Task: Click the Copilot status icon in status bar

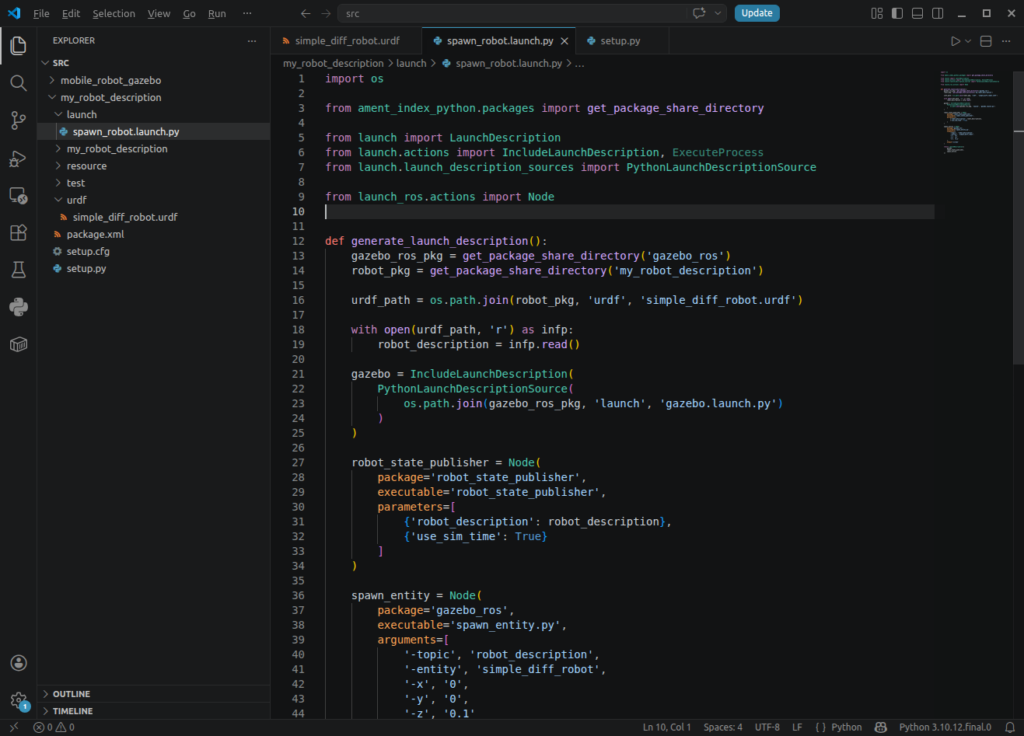Action: coord(880,727)
